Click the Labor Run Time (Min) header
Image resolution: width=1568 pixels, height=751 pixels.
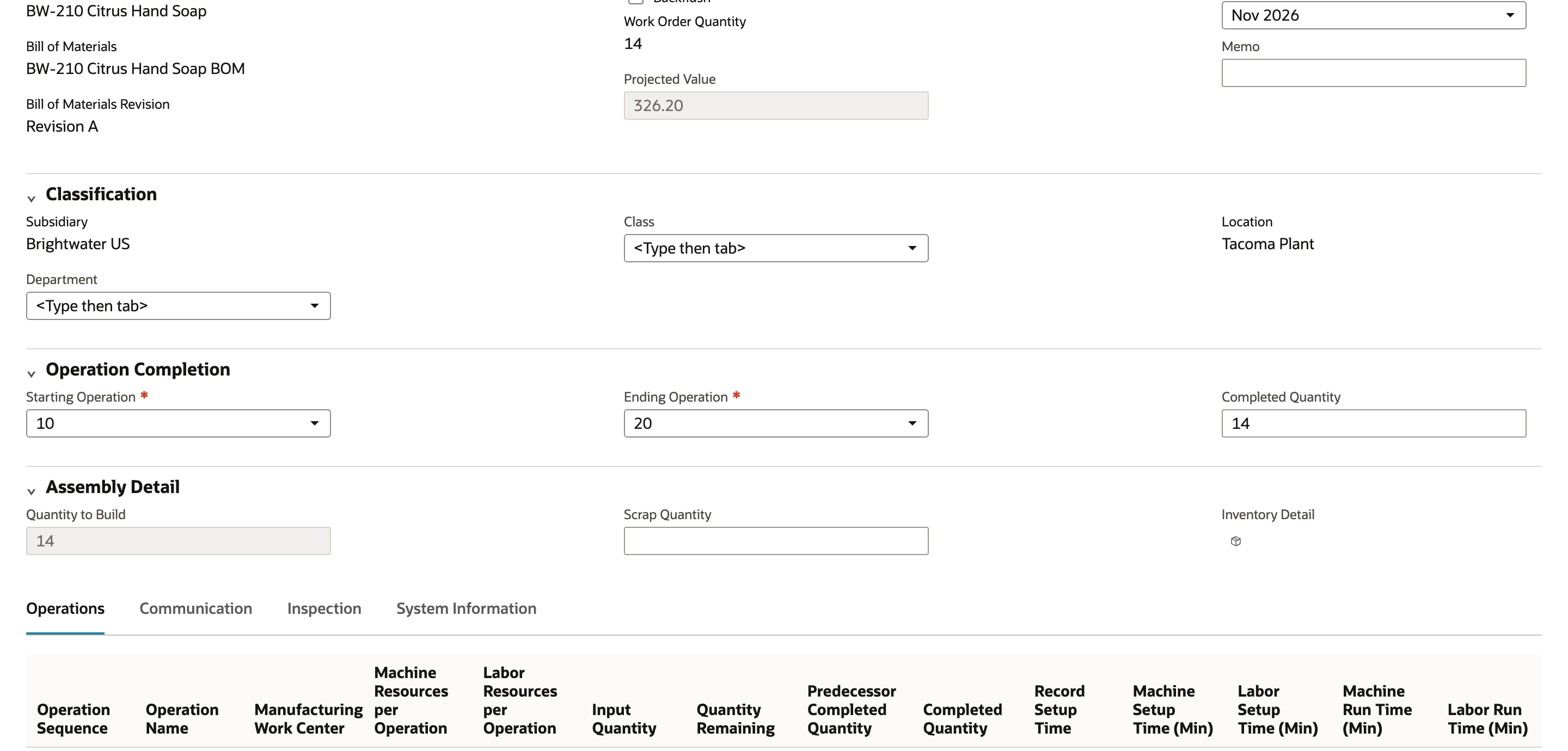click(x=1487, y=719)
